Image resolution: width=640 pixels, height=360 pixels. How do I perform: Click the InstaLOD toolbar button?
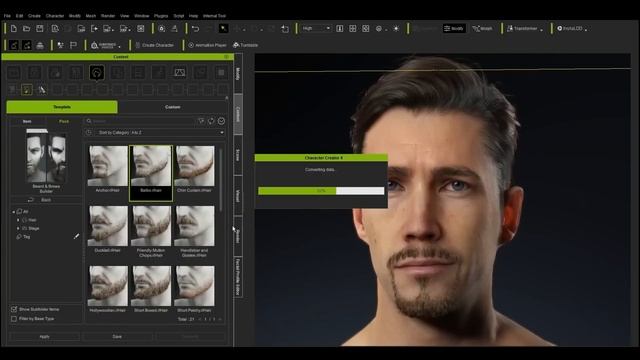click(569, 29)
